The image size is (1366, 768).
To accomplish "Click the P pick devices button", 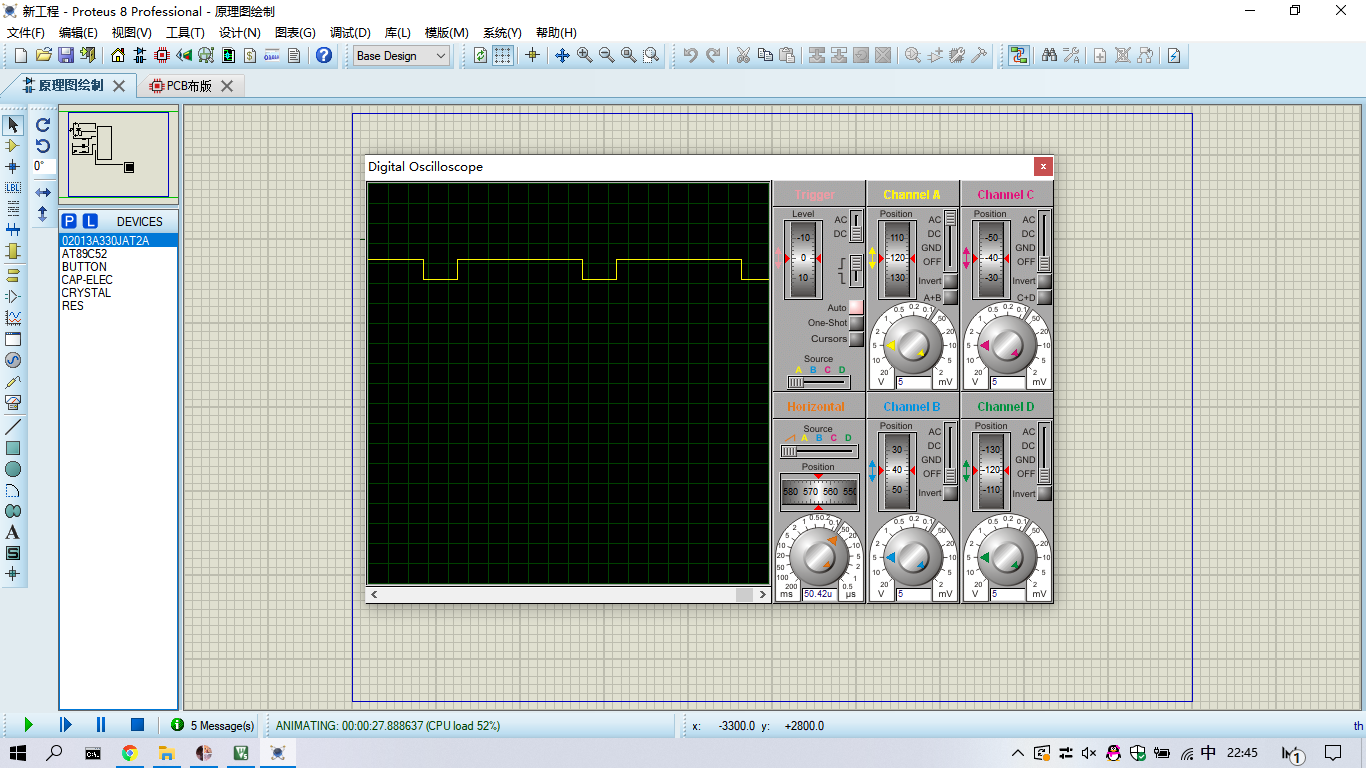I will (69, 221).
